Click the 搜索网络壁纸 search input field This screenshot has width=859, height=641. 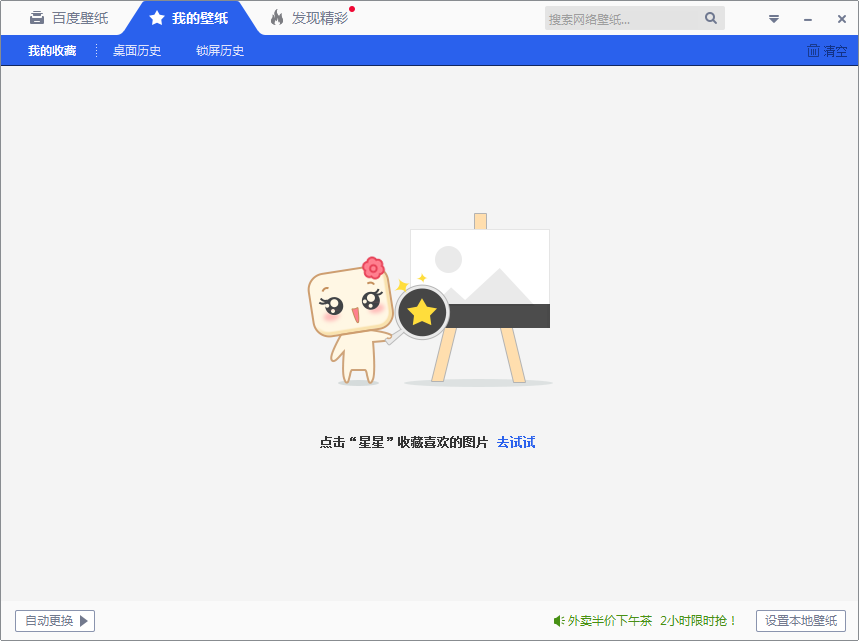620,18
